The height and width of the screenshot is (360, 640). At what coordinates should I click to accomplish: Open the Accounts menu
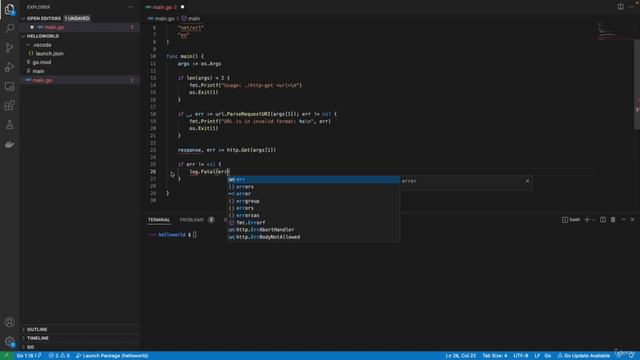[9, 322]
